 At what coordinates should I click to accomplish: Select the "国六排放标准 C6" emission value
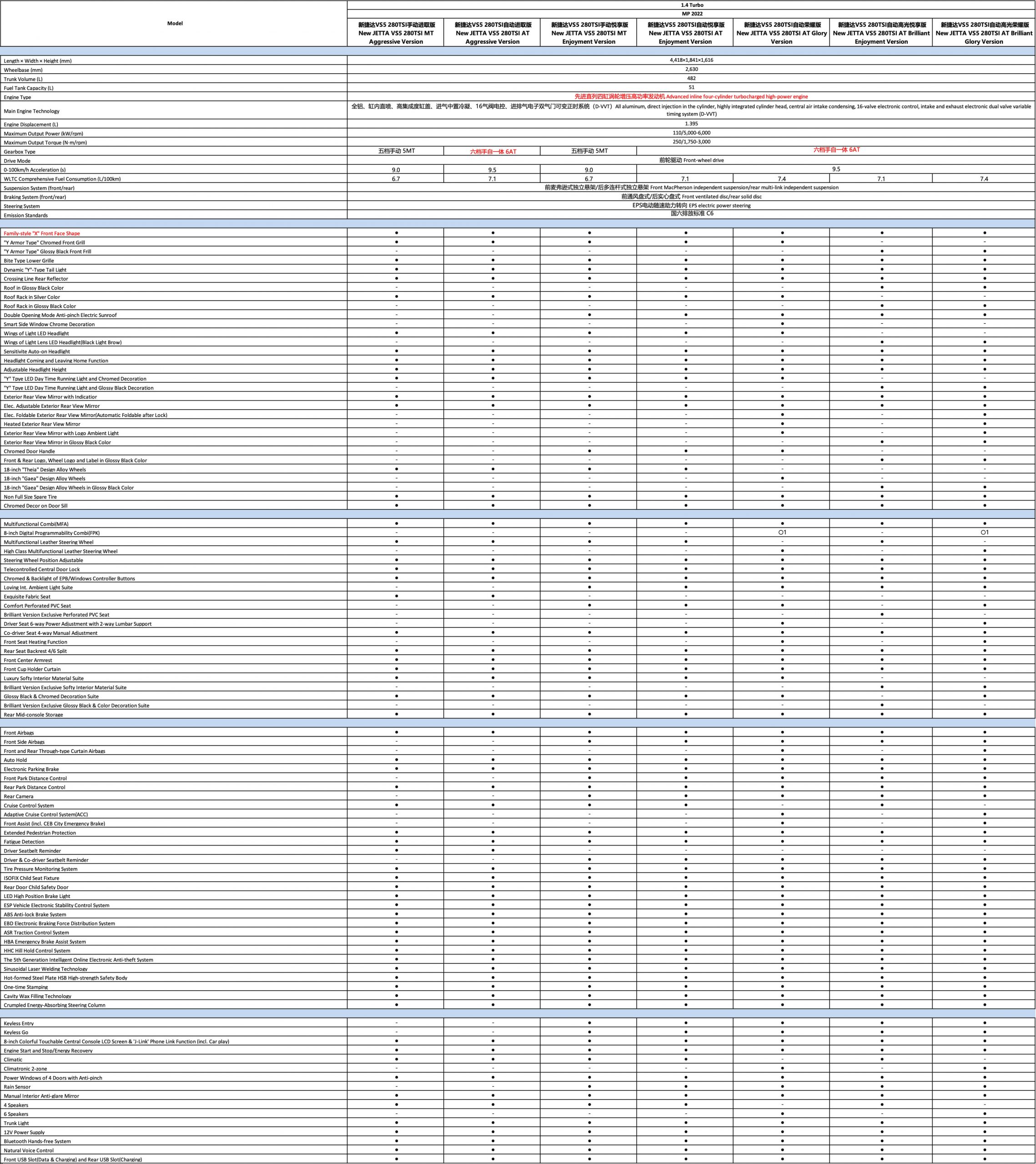[x=691, y=214]
